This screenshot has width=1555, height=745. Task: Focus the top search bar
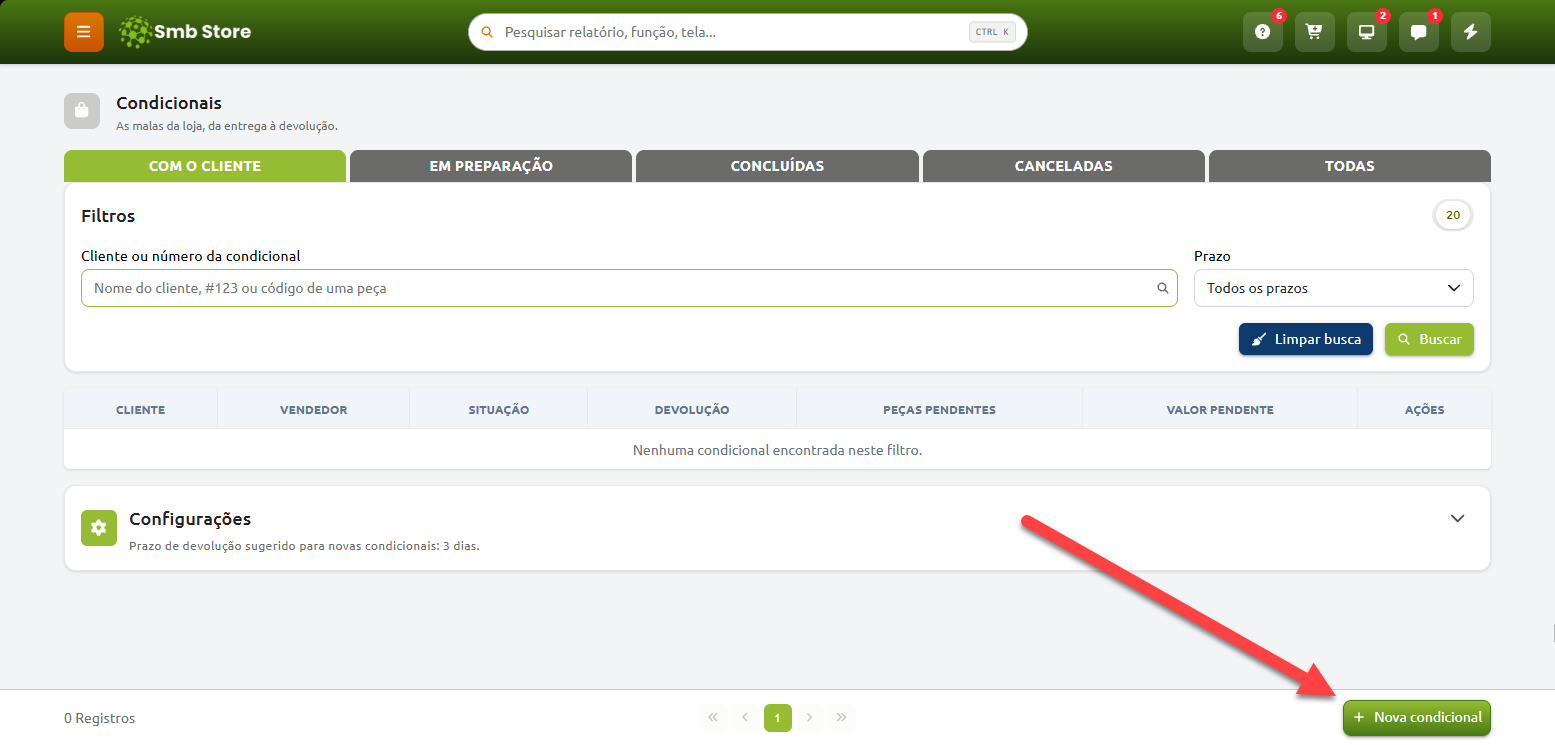pyautogui.click(x=748, y=32)
